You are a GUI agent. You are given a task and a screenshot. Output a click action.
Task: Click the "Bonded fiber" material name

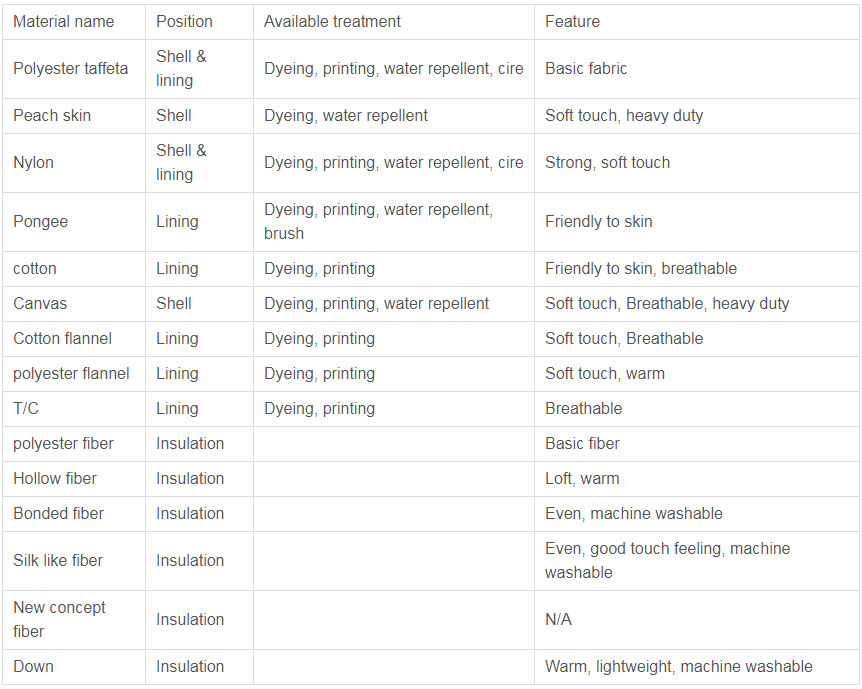click(58, 514)
